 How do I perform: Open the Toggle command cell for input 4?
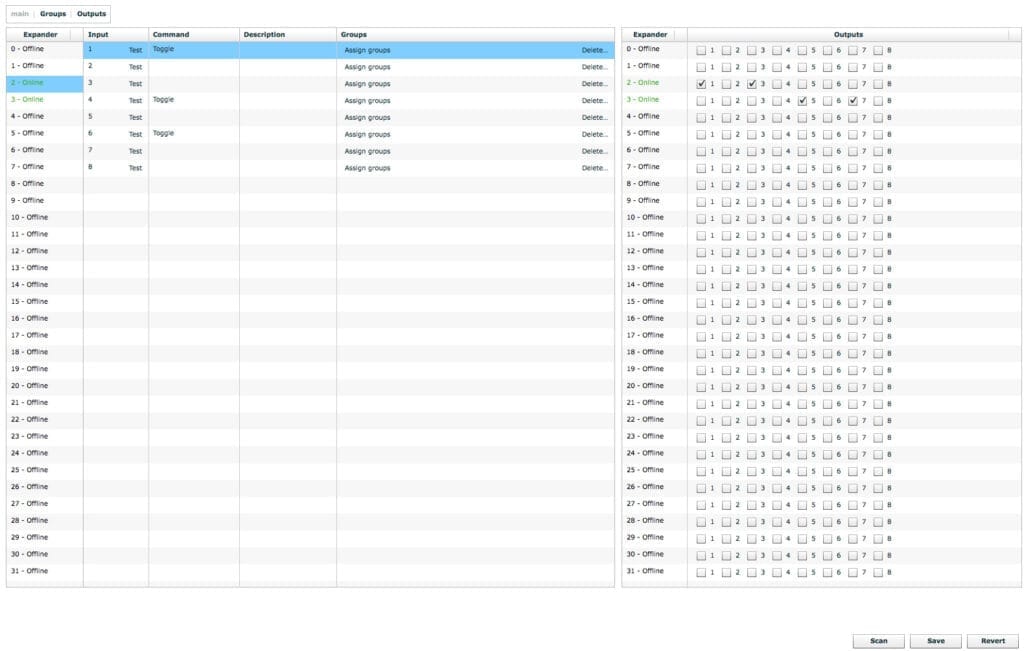click(x=164, y=100)
